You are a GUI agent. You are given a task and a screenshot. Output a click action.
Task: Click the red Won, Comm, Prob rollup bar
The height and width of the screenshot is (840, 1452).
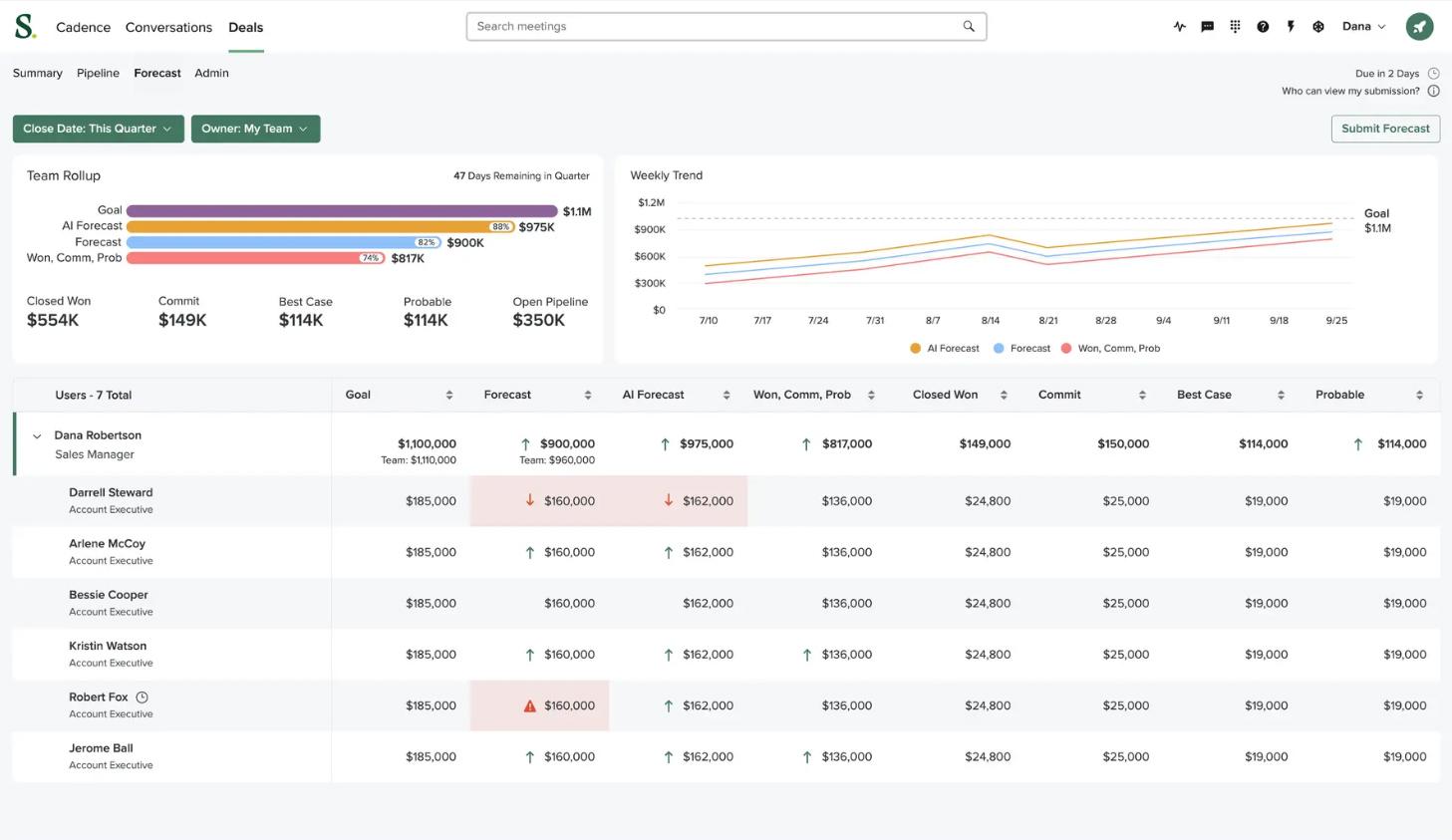pyautogui.click(x=255, y=258)
